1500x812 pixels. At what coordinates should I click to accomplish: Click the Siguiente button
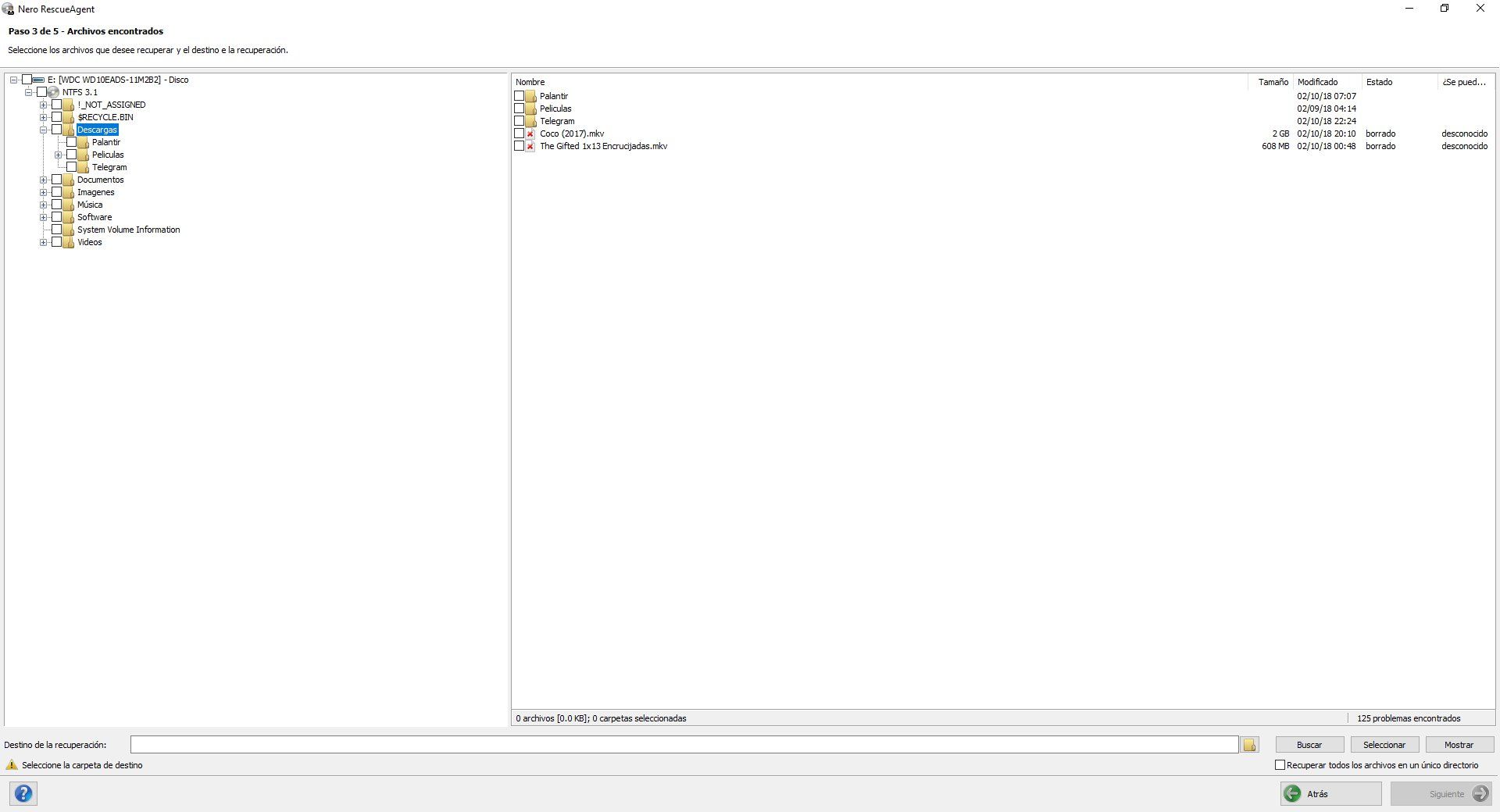coord(1441,793)
